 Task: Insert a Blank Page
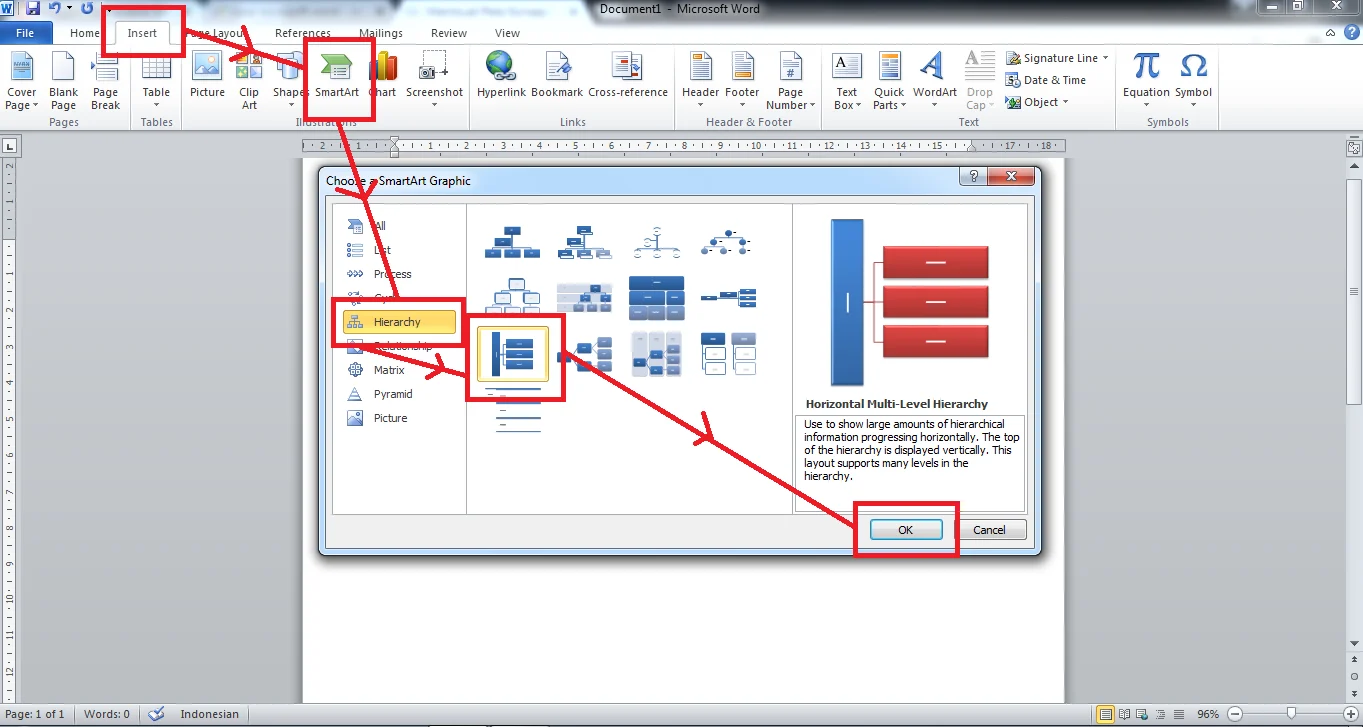63,81
